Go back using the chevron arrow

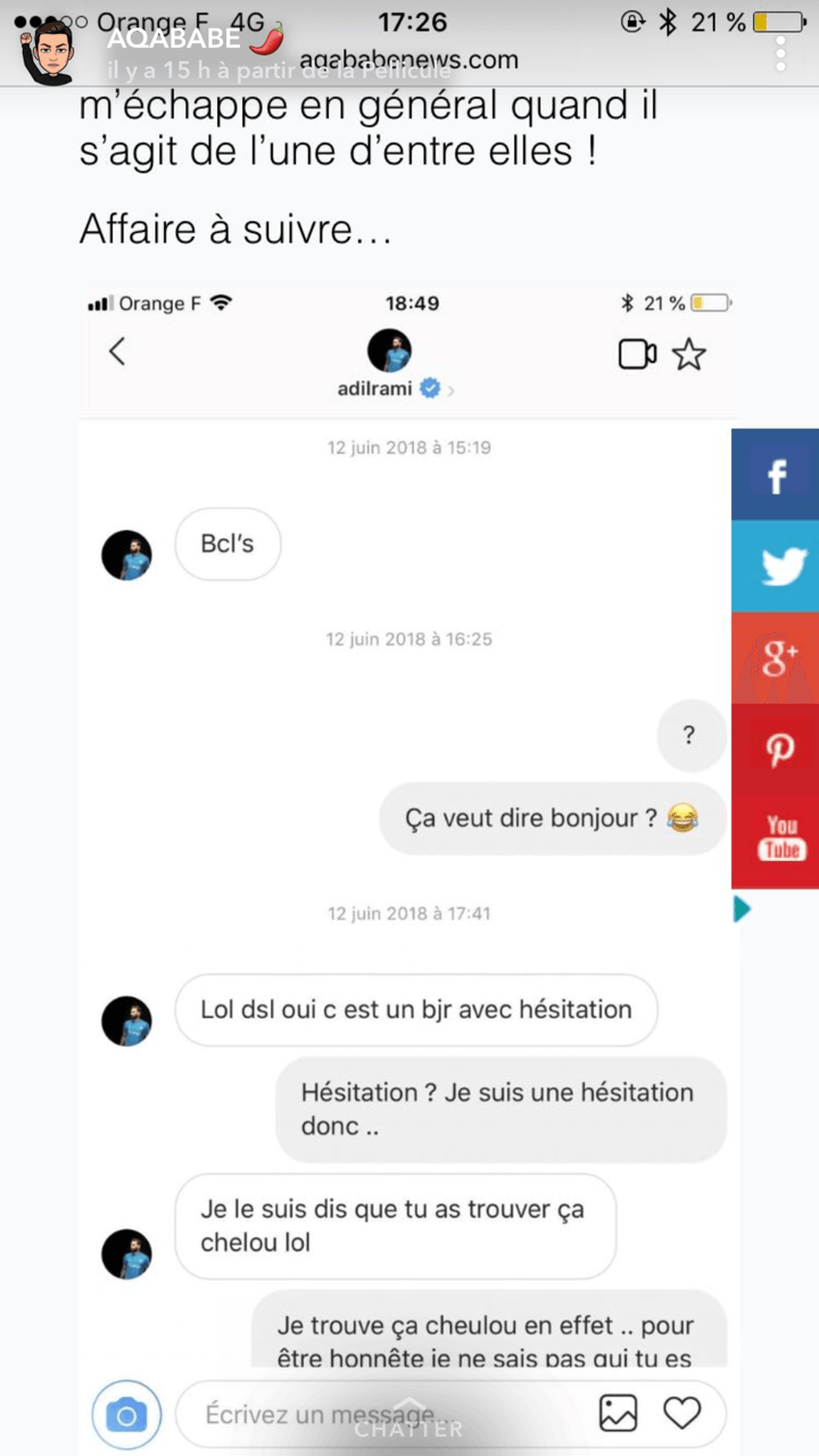point(117,351)
